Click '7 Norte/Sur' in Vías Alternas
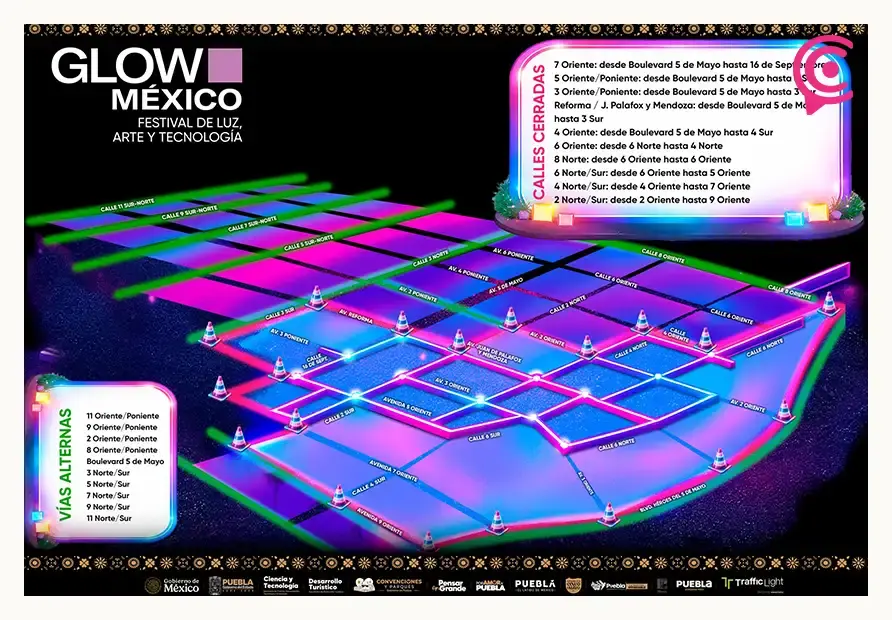 108,496
